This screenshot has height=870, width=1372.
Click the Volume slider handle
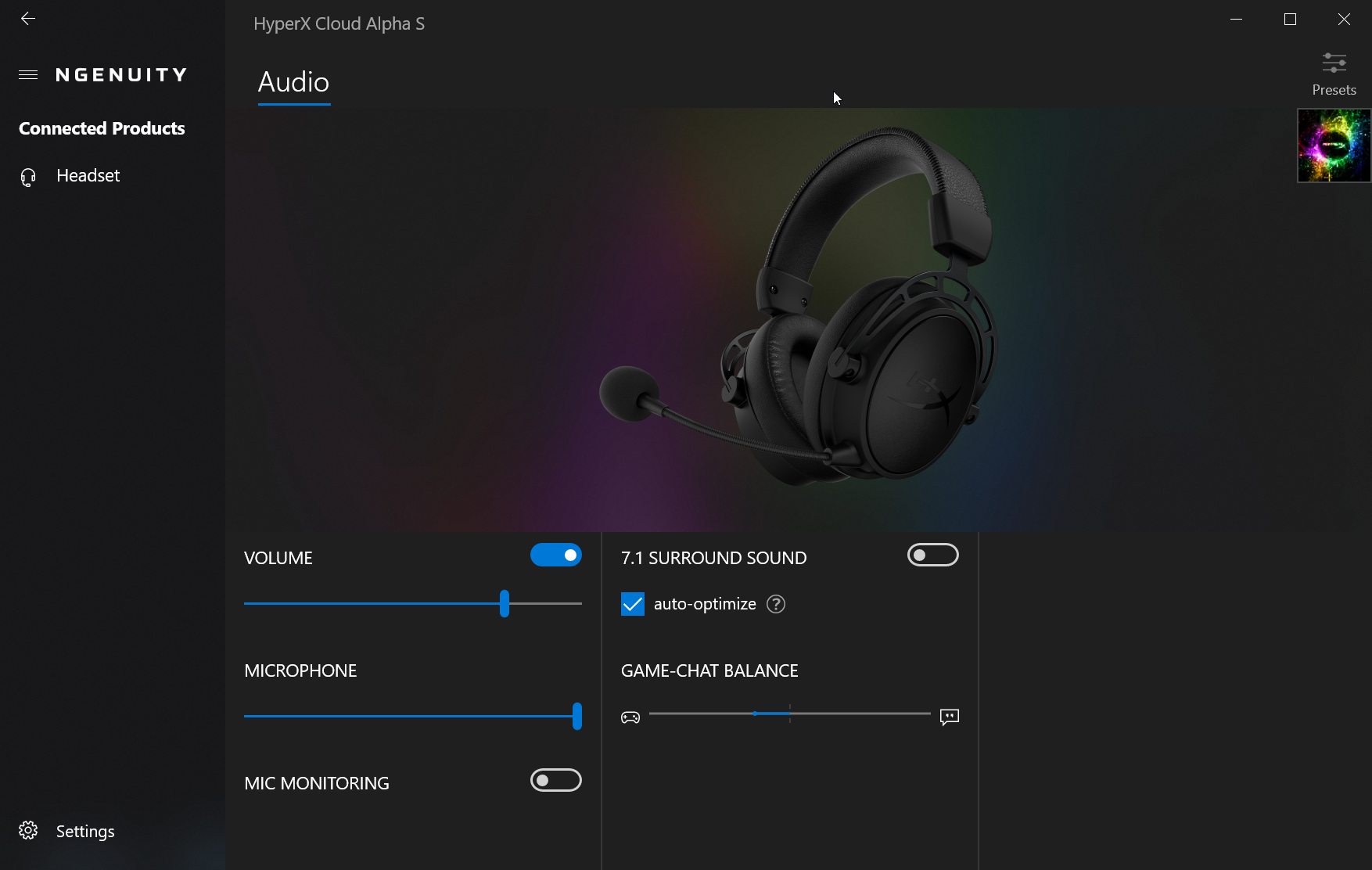click(x=505, y=603)
